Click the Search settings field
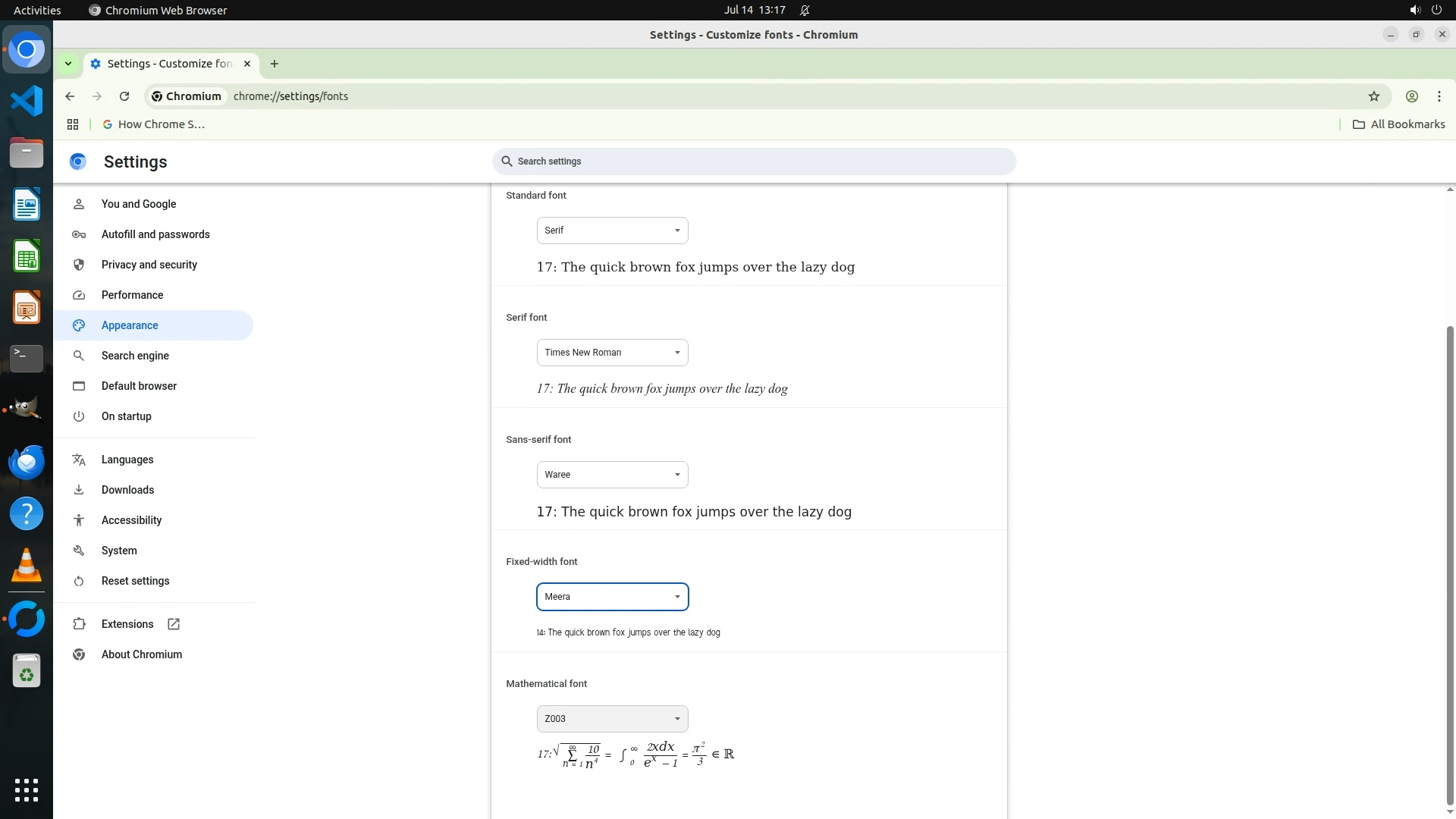 [x=754, y=162]
